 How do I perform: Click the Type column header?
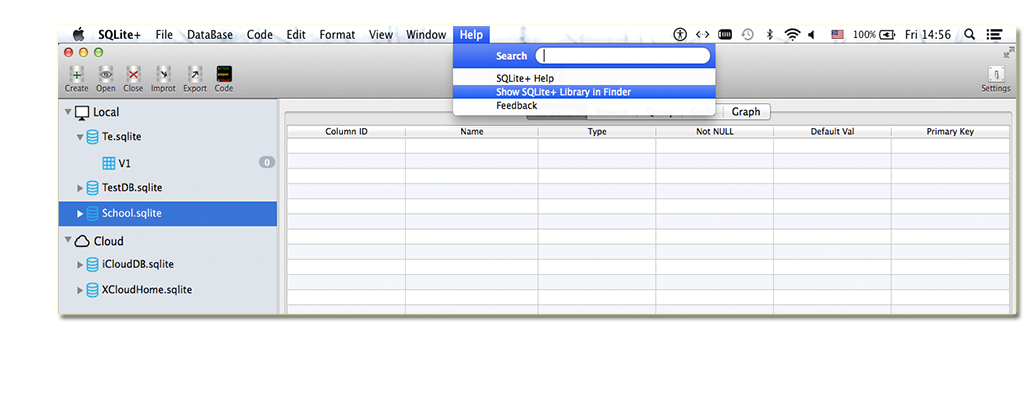pos(597,131)
